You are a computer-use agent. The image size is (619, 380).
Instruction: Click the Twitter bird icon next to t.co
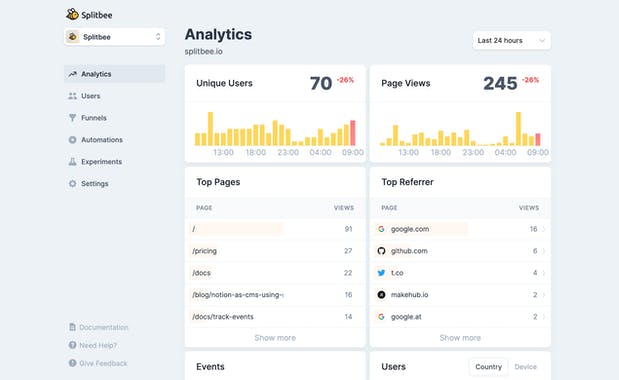click(381, 273)
